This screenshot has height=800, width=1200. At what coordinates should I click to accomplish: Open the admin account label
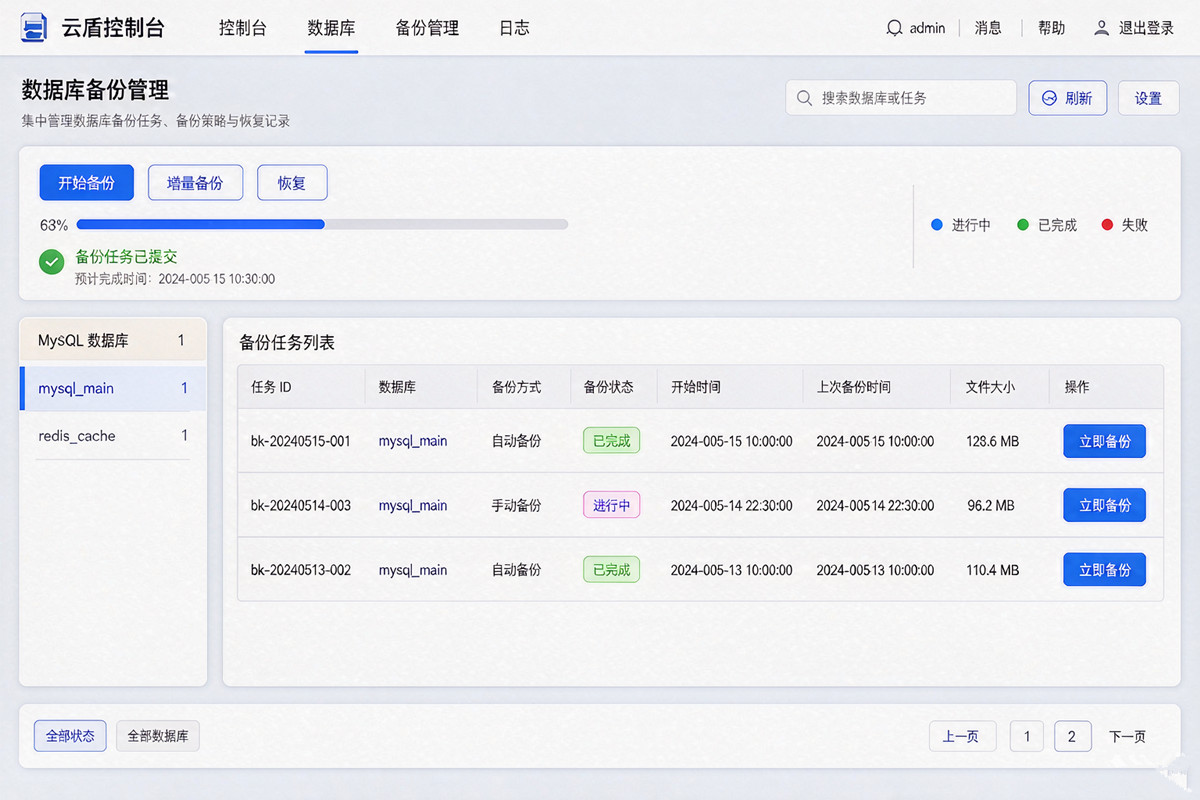(x=927, y=28)
